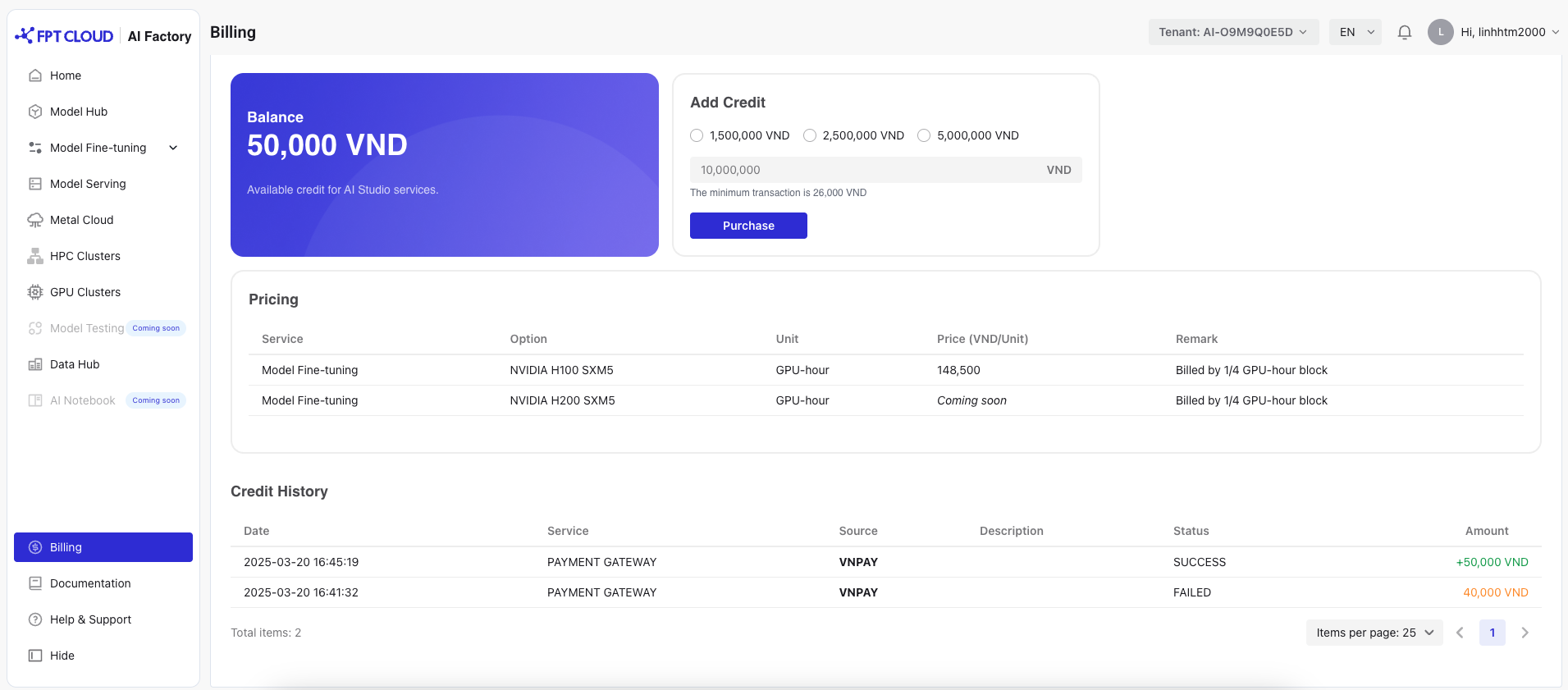The height and width of the screenshot is (690, 1568).
Task: Open Model Serving page
Action: click(x=103, y=184)
